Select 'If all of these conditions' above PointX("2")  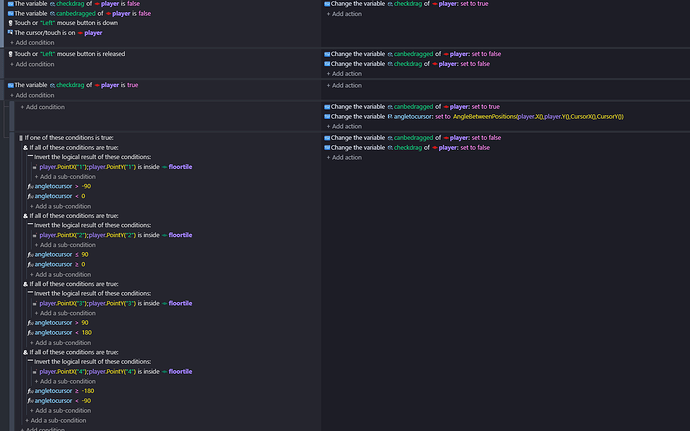point(70,216)
